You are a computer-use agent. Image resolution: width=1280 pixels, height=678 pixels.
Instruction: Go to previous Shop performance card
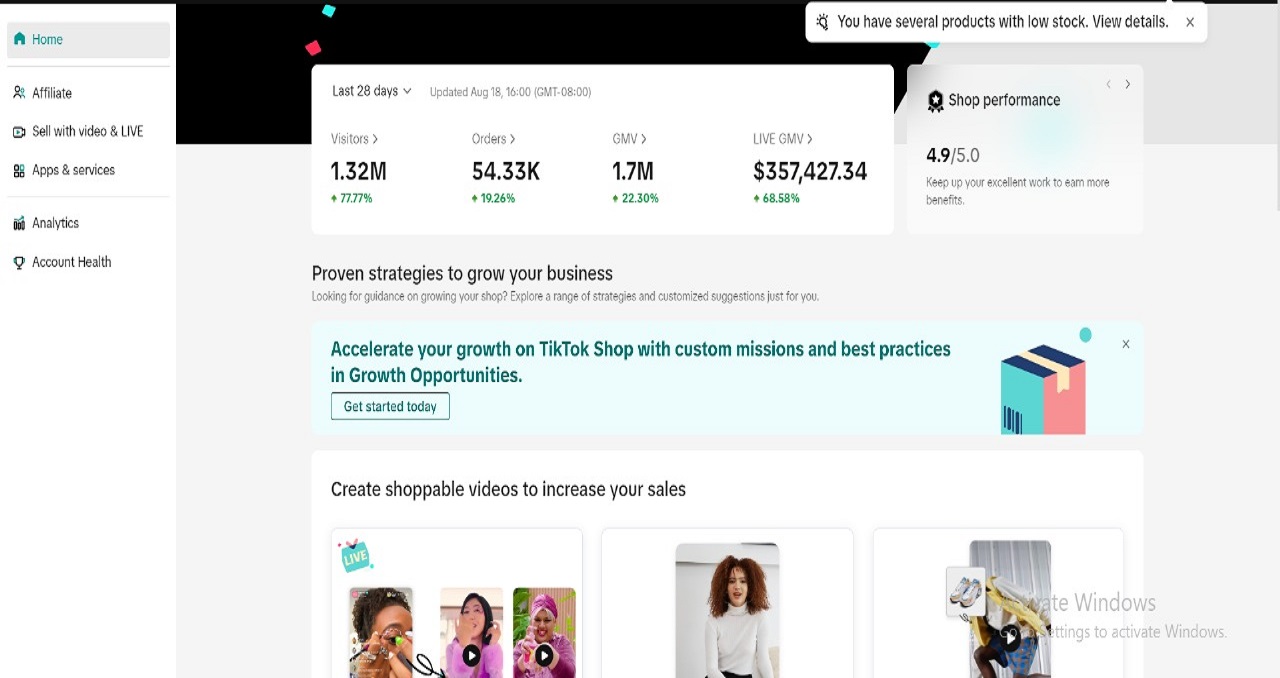click(x=1108, y=84)
